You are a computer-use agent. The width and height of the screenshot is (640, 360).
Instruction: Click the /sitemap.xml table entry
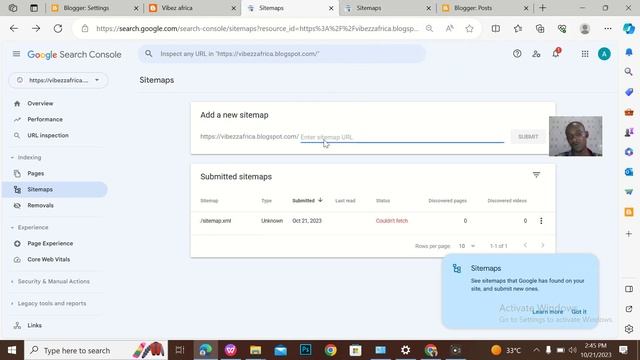[216, 221]
